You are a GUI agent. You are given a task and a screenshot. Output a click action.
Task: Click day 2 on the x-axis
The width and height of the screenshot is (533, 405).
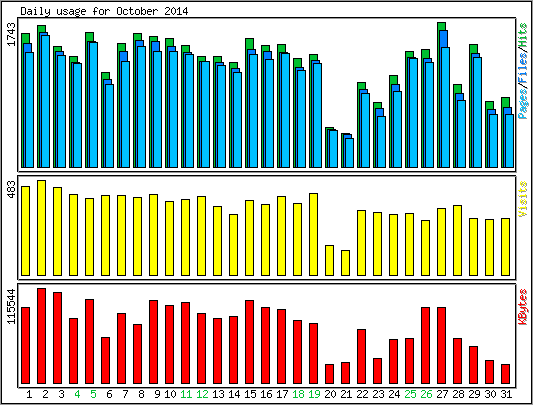(45, 394)
